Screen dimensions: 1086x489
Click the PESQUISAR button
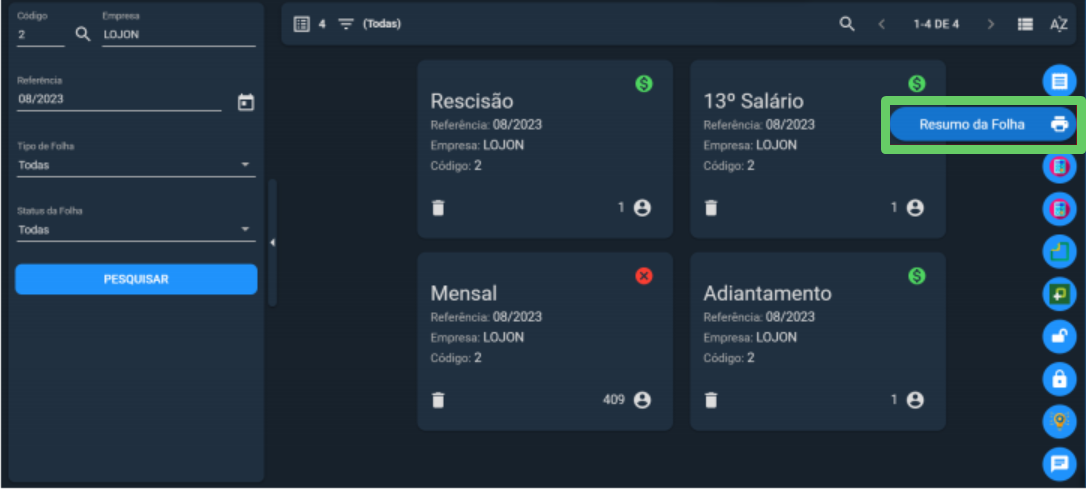click(136, 279)
